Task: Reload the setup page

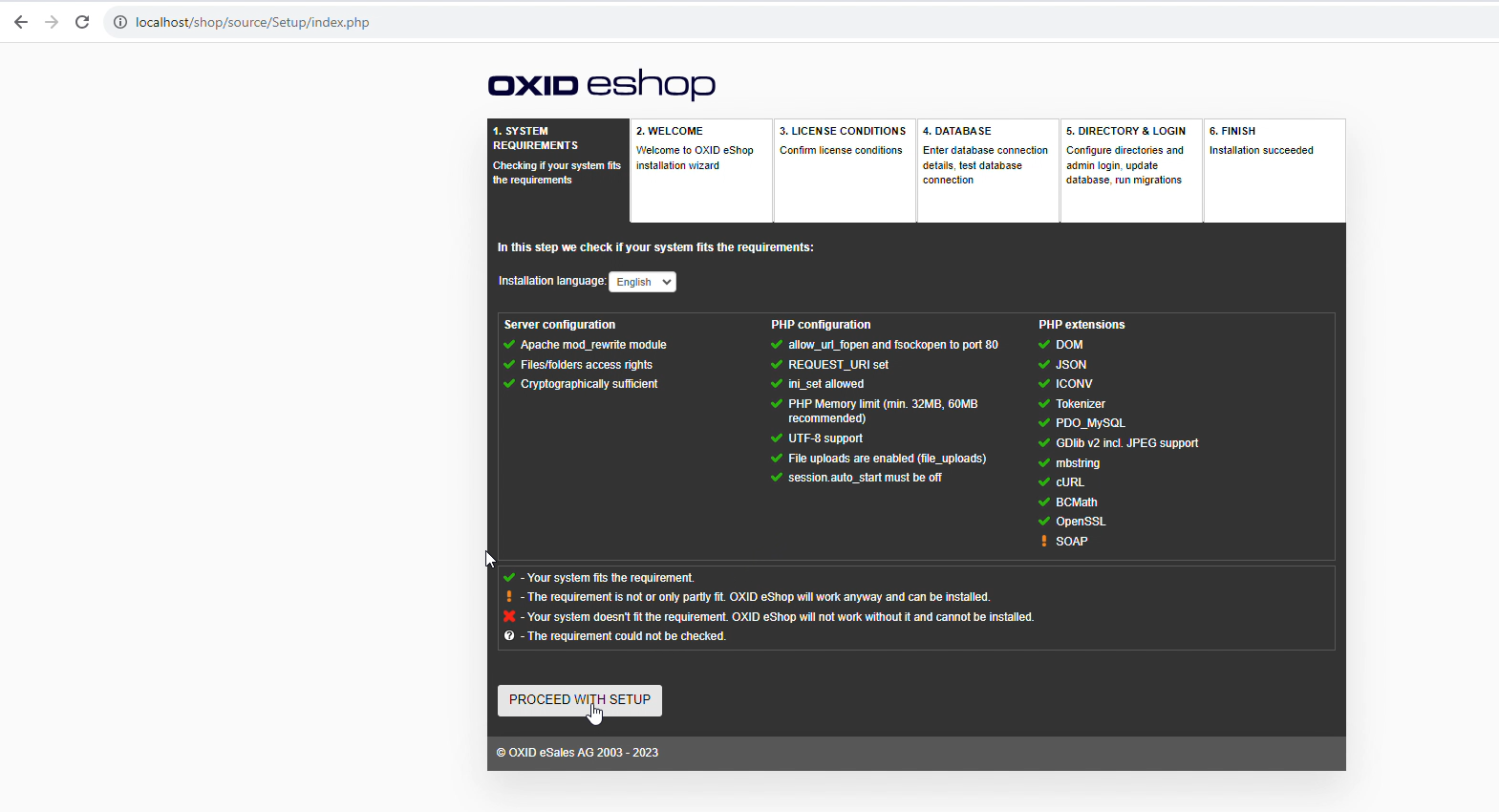Action: 82,22
